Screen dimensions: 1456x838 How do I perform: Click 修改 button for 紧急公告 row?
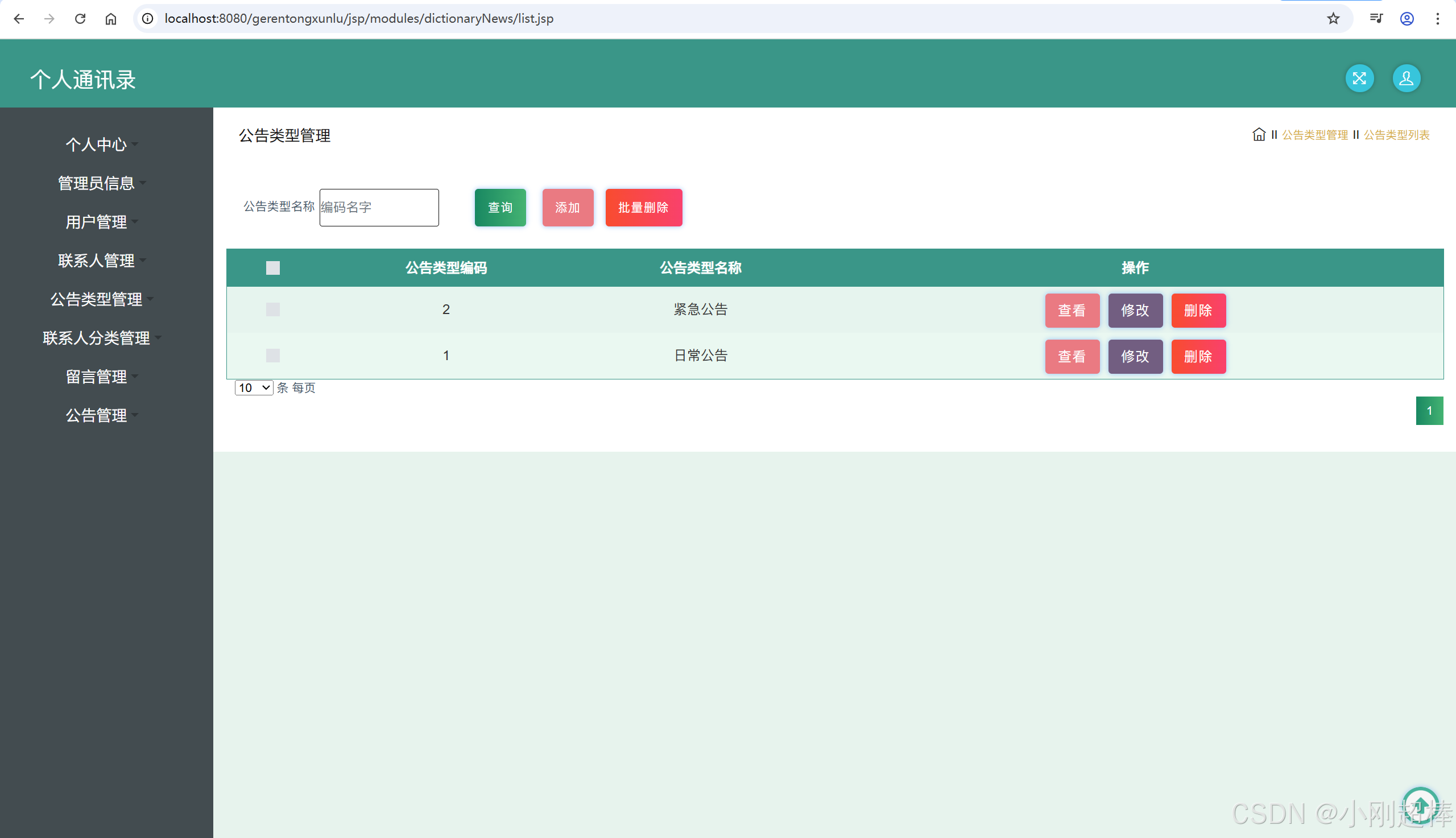point(1135,310)
